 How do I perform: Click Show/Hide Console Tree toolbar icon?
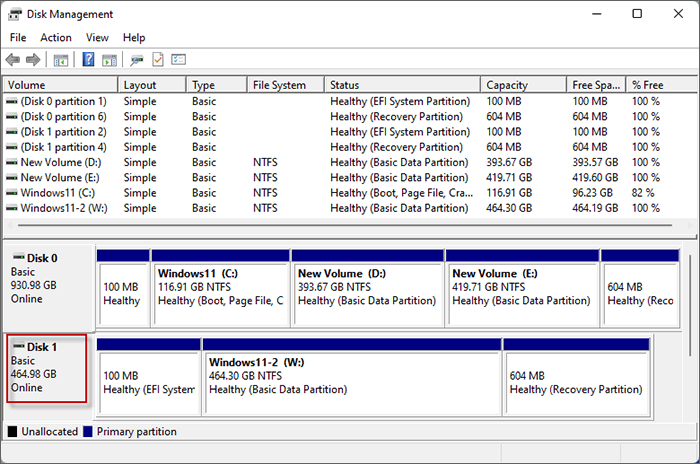point(61,60)
